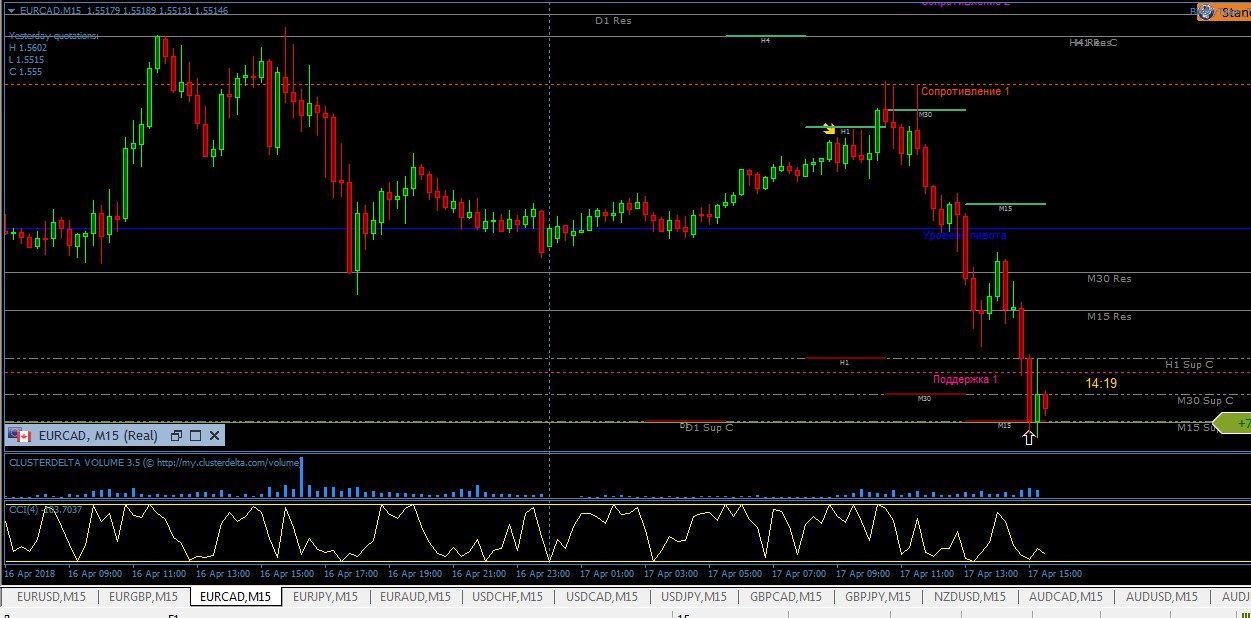Click the CCI(4) indicator label
The height and width of the screenshot is (618, 1251).
pos(46,509)
